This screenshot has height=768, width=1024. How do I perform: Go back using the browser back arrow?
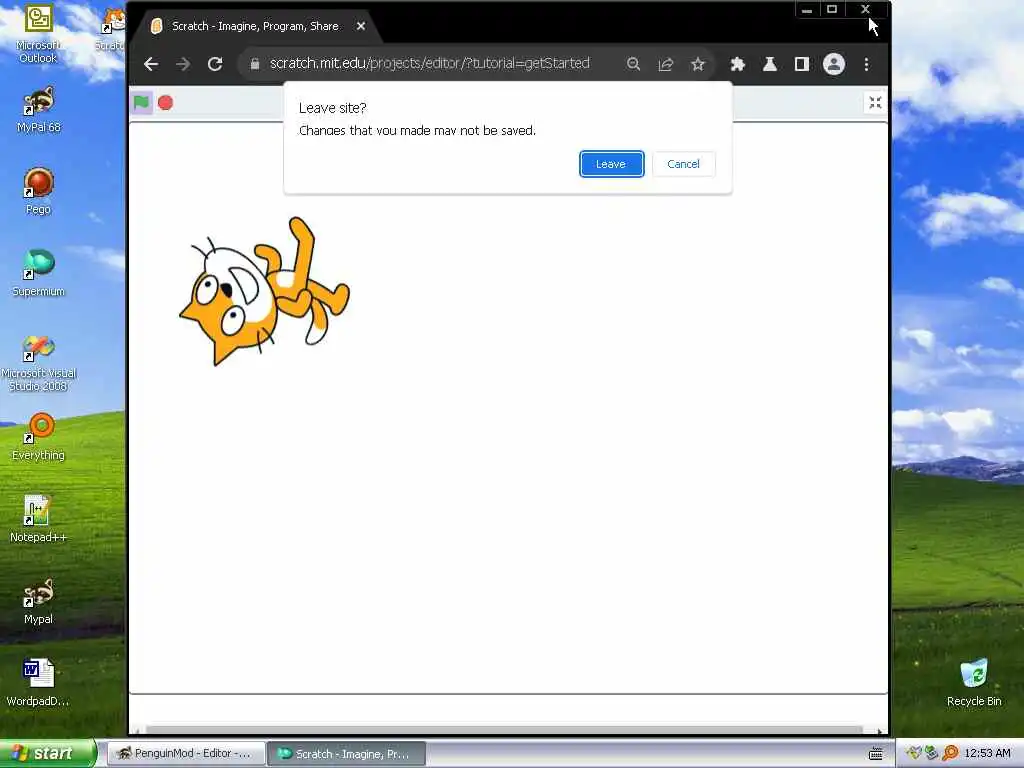coord(151,64)
